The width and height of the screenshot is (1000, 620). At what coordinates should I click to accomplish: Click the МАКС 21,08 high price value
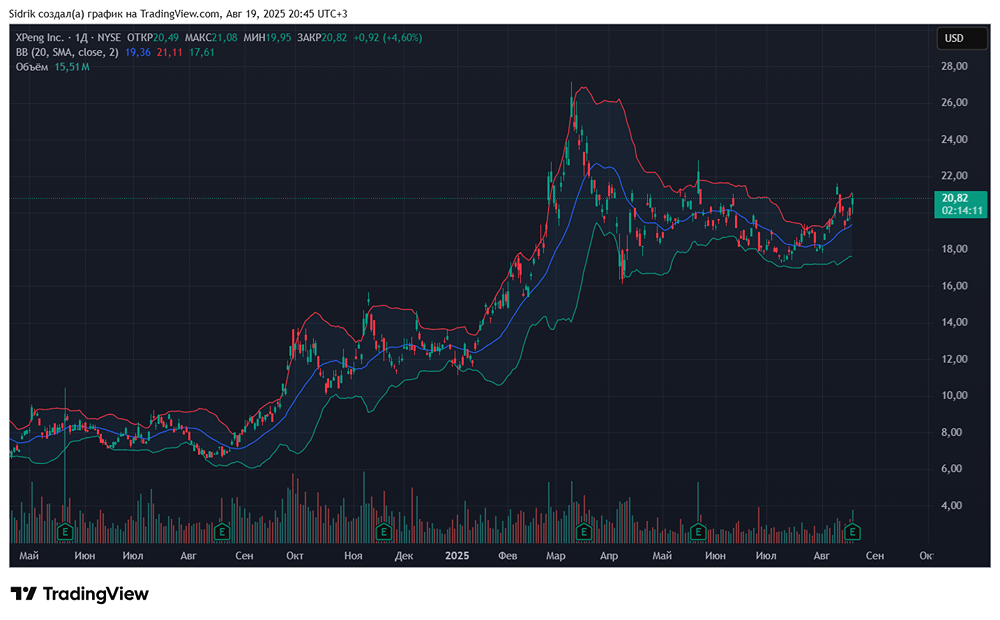pyautogui.click(x=211, y=38)
